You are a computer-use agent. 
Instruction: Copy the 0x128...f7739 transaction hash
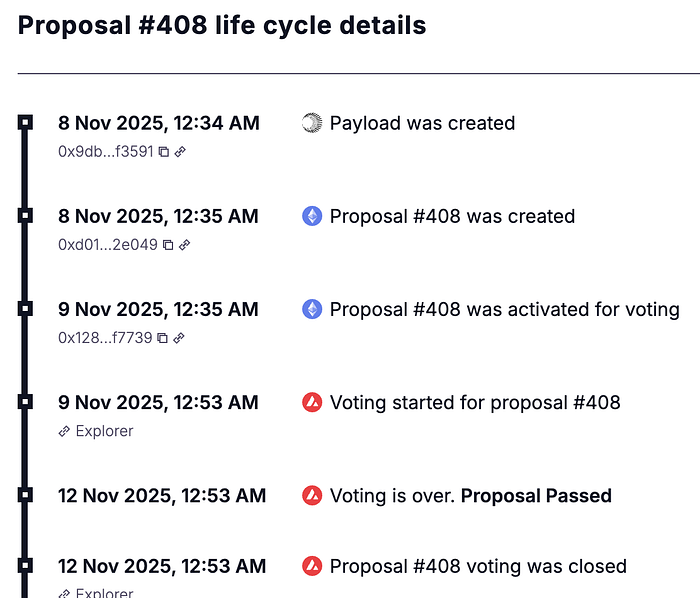click(163, 338)
